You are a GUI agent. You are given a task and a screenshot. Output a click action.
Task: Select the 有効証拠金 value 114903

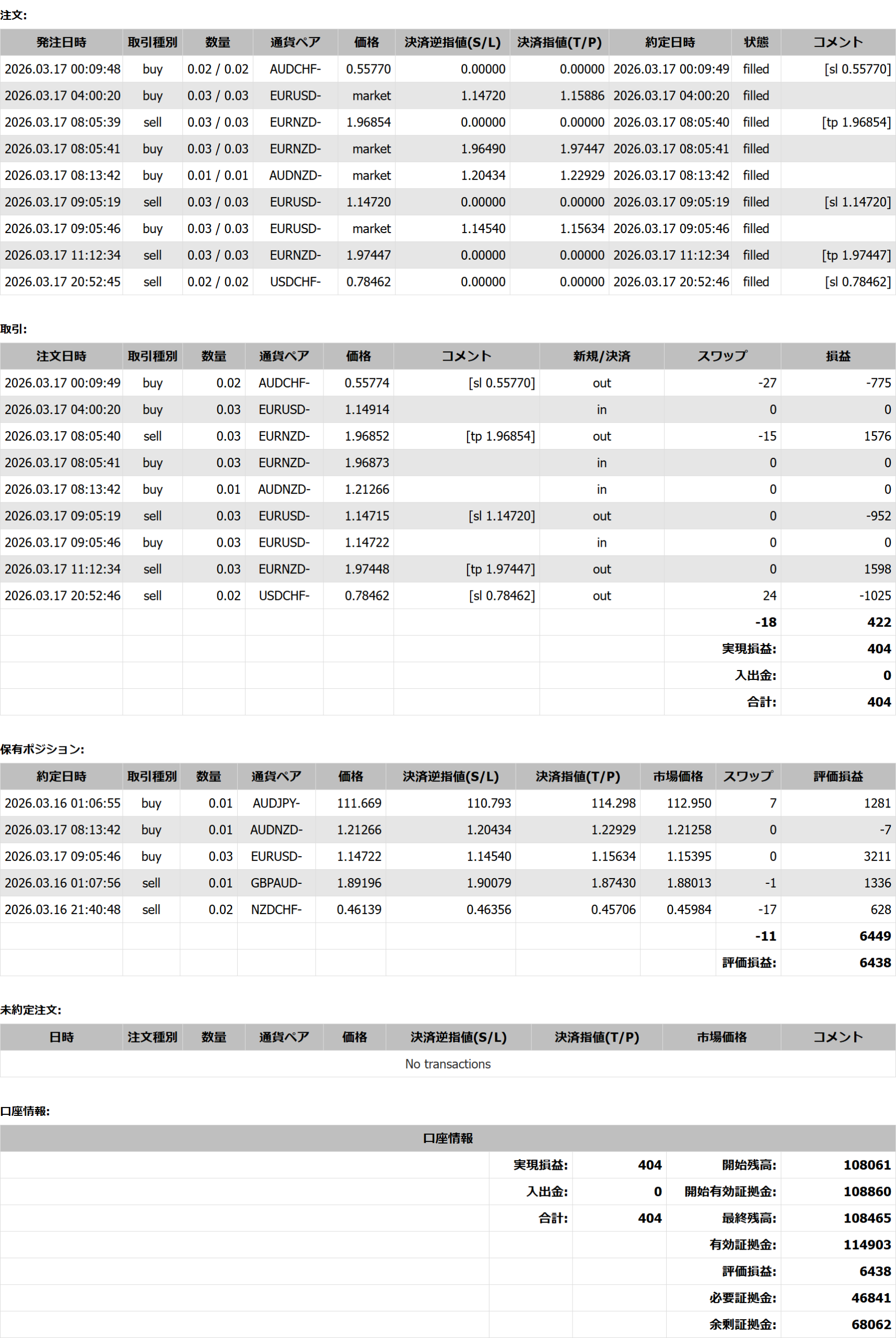click(867, 1245)
